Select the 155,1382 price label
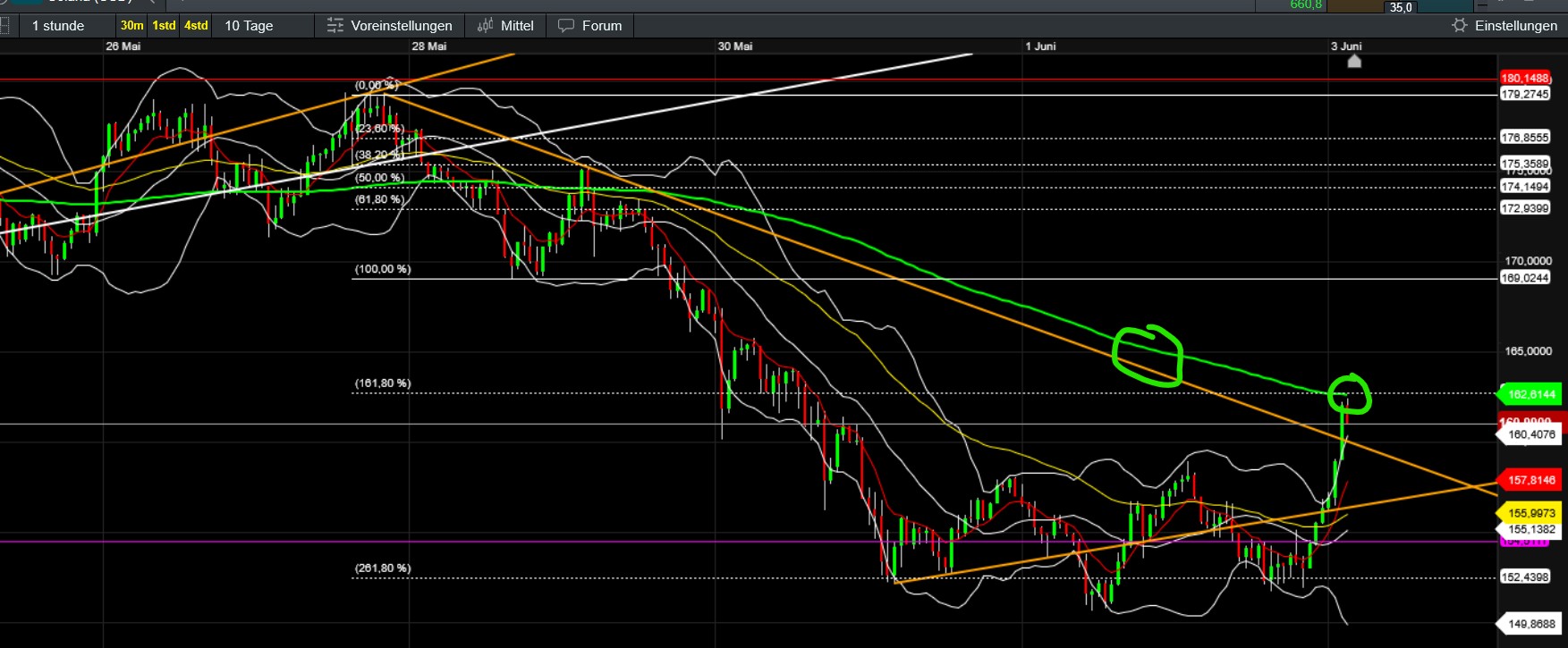This screenshot has height=648, width=1568. [1530, 529]
